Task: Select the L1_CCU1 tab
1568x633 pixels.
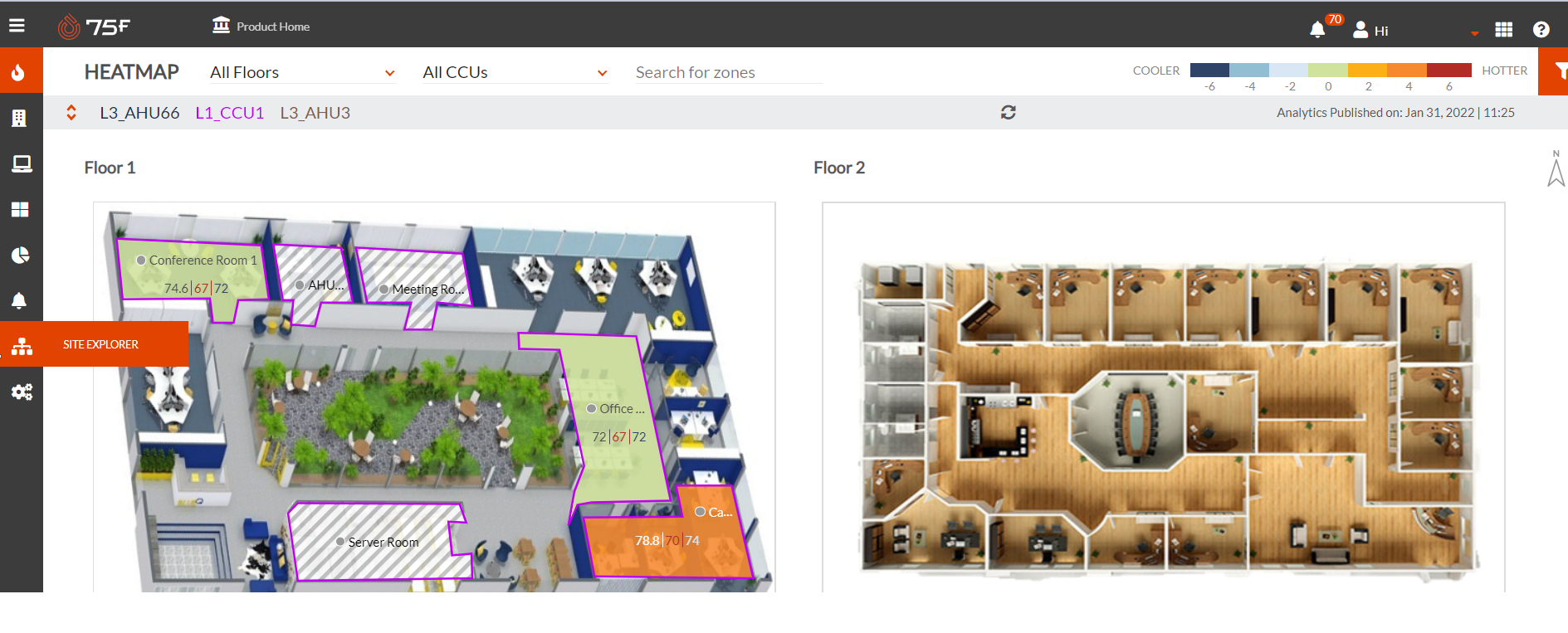Action: [x=230, y=113]
